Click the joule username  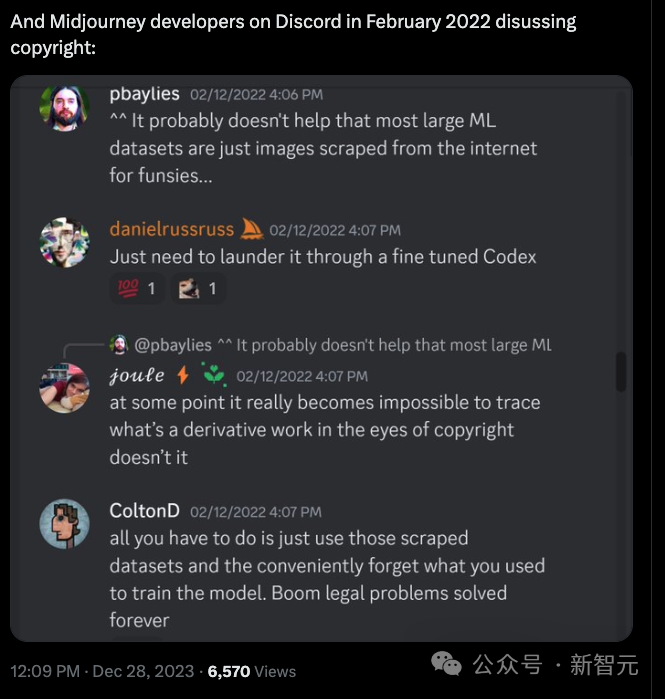139,376
